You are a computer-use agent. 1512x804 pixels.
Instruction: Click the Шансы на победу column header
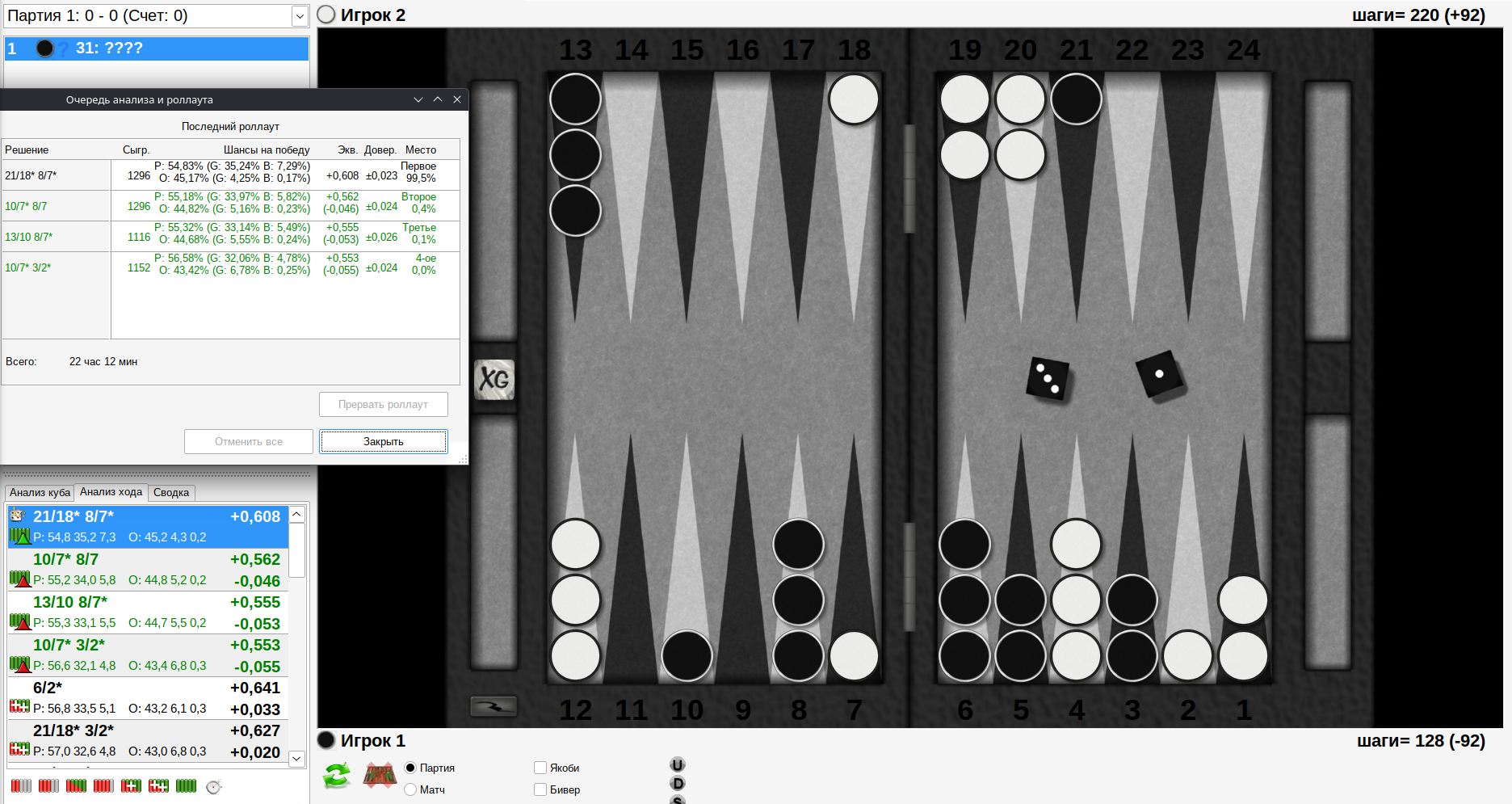tap(267, 149)
